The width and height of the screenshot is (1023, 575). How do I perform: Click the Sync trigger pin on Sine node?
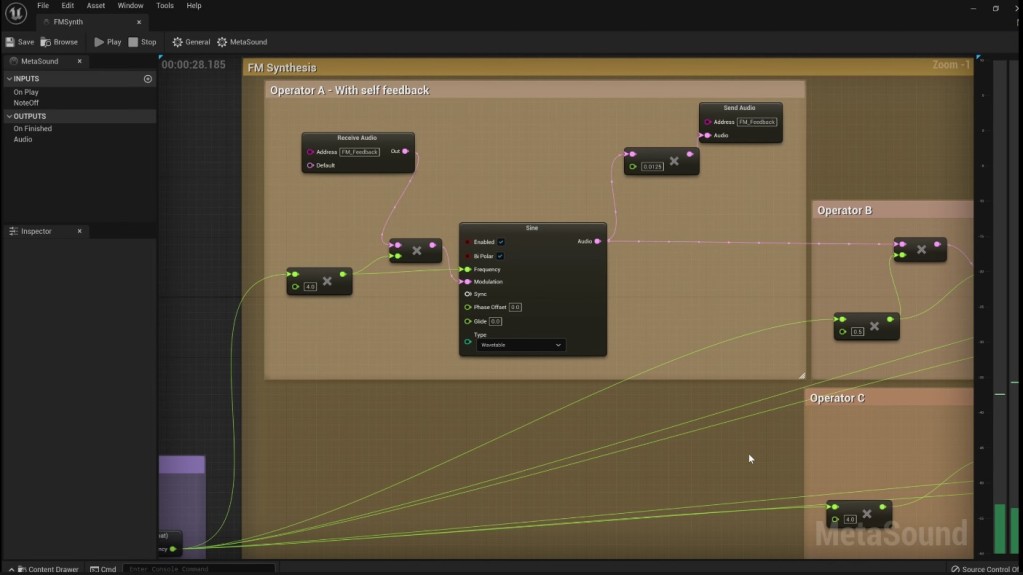point(467,294)
